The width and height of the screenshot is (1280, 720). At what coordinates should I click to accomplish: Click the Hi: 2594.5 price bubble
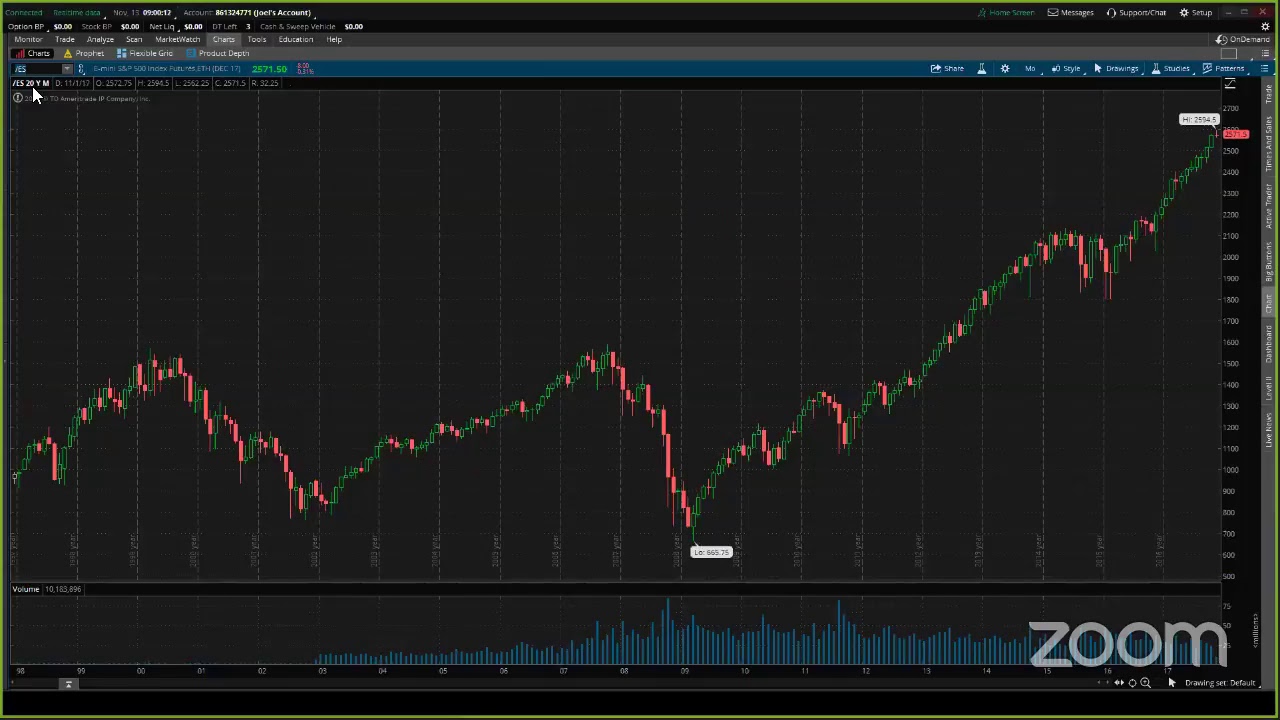pos(1199,120)
